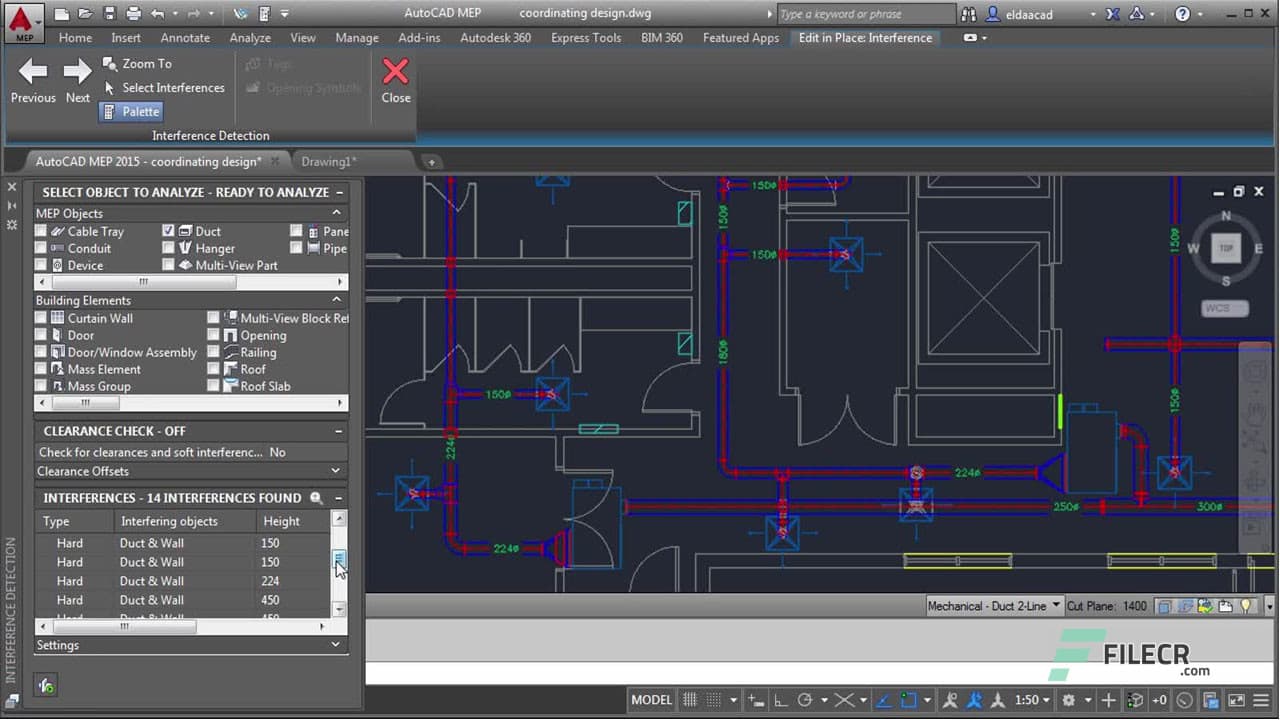Open the Drawing1 tab
The width and height of the screenshot is (1280, 720).
(328, 160)
